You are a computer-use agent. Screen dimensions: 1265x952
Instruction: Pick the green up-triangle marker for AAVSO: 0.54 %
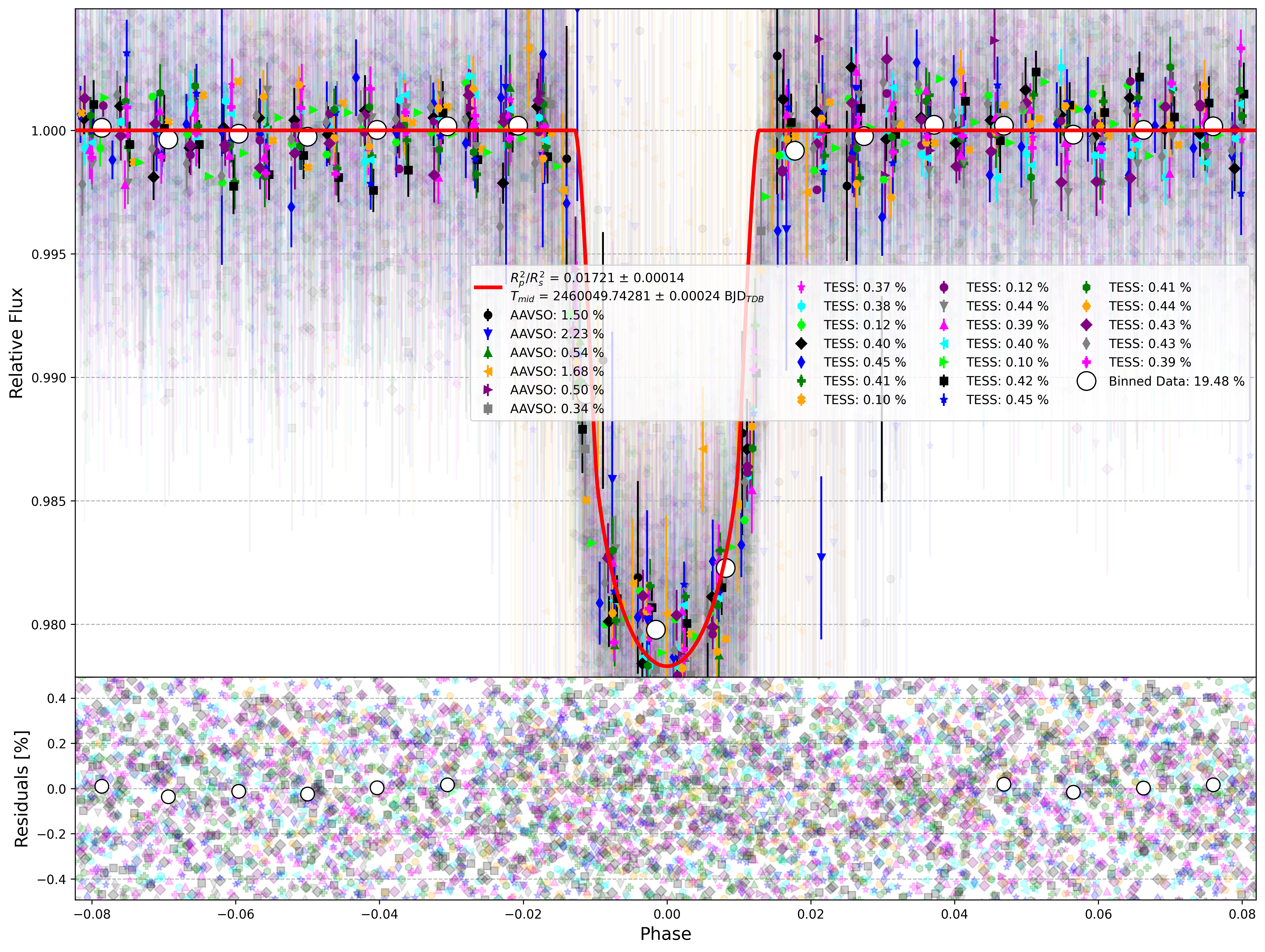point(488,353)
